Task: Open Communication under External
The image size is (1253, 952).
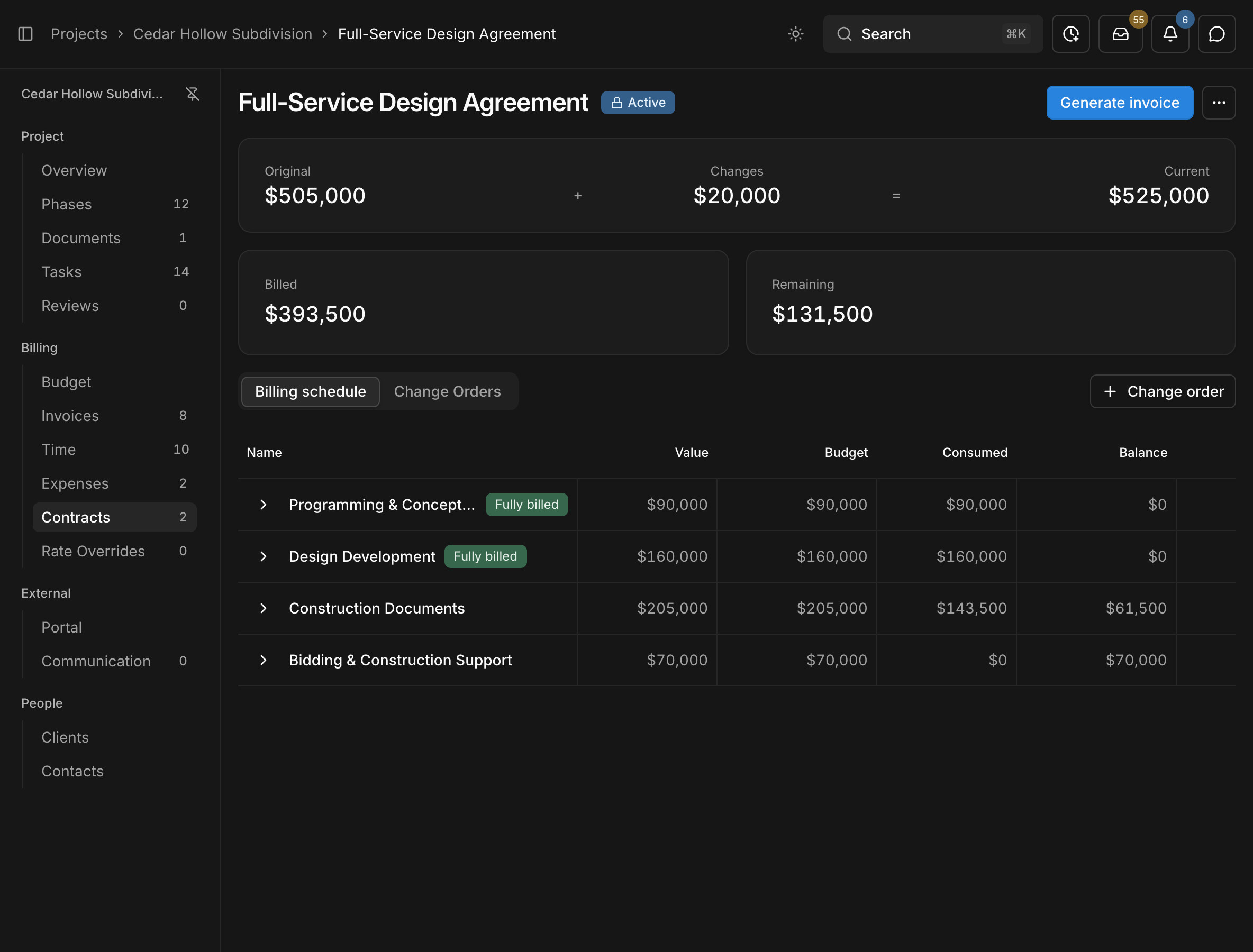Action: point(114,661)
